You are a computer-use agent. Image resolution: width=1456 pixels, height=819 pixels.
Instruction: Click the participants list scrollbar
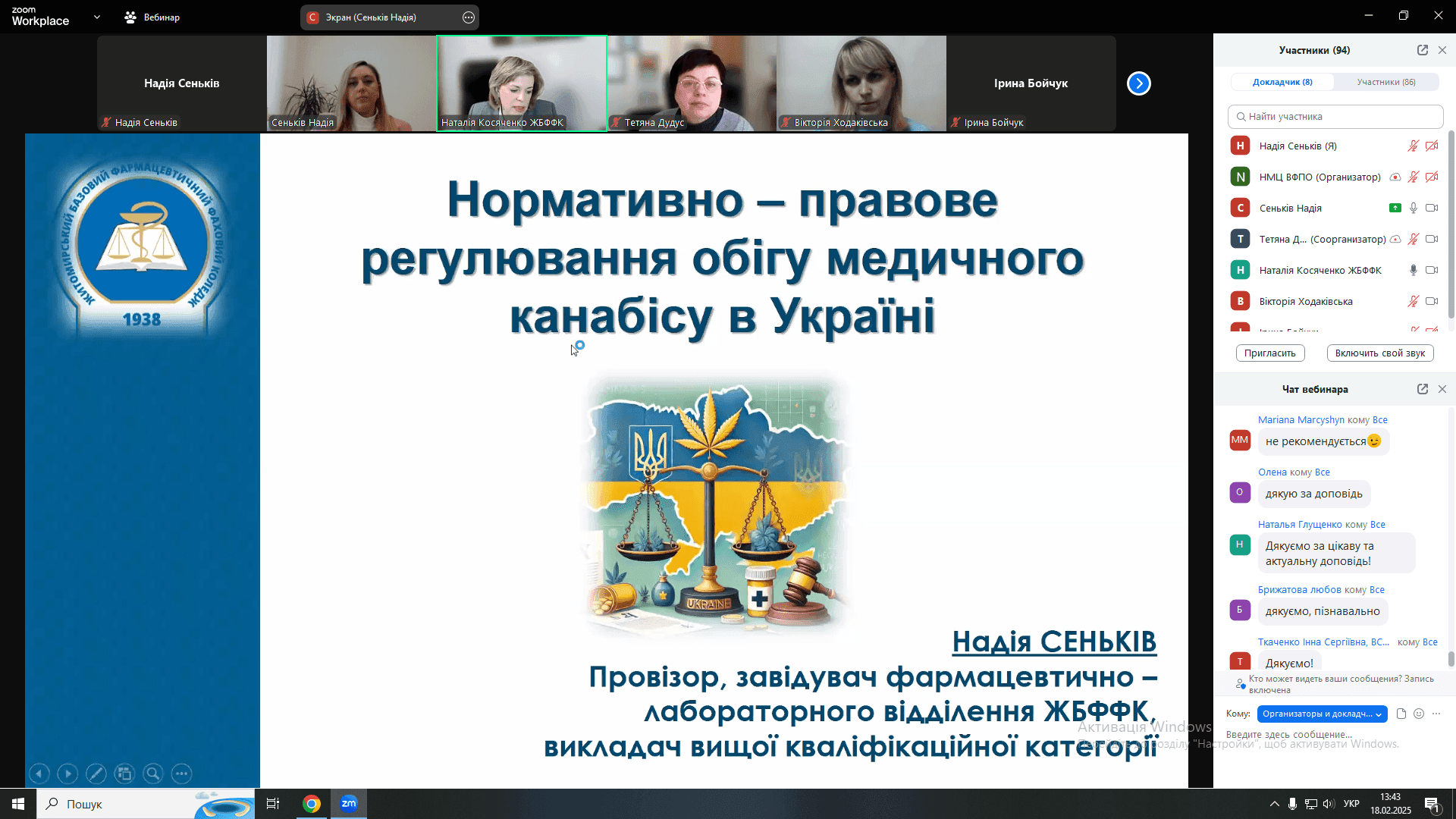[1451, 224]
